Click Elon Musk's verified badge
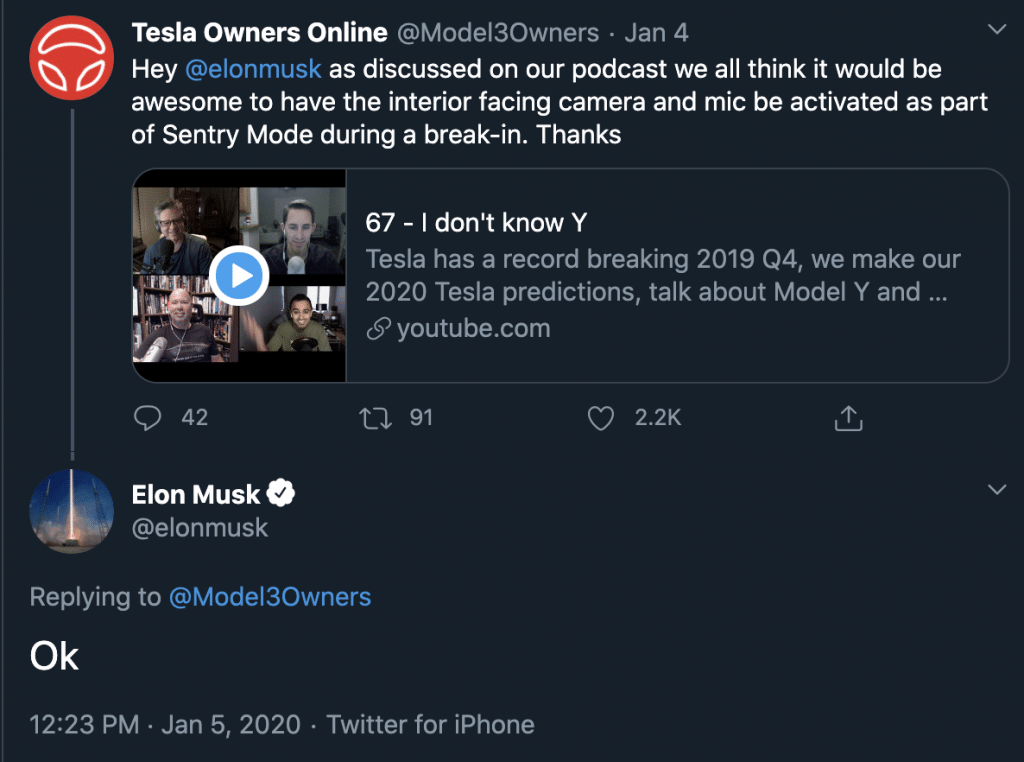 (x=282, y=493)
